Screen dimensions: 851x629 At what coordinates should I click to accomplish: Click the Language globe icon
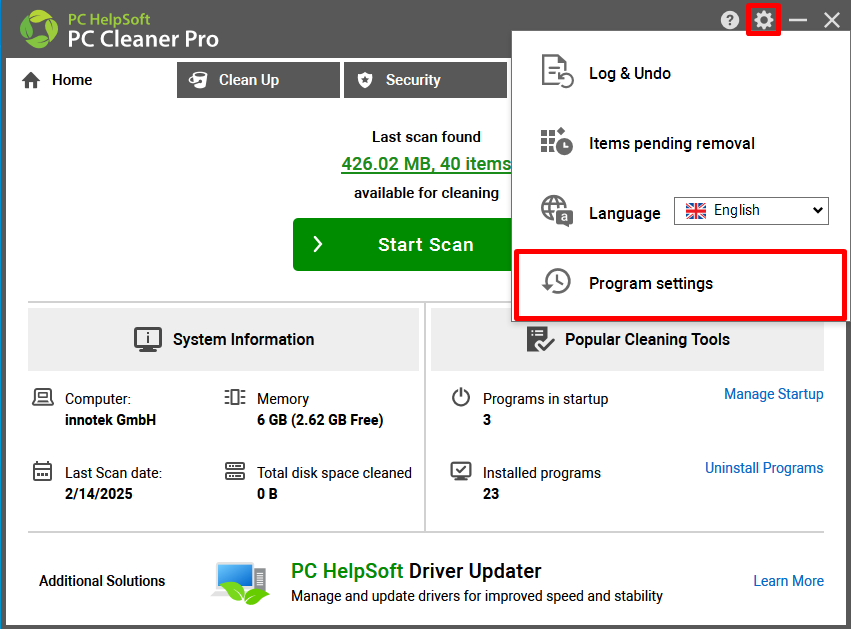pyautogui.click(x=557, y=211)
